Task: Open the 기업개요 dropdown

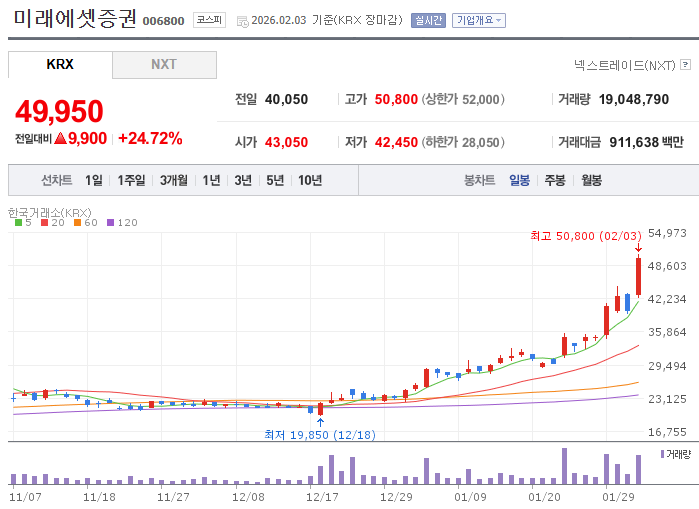Action: (x=479, y=21)
